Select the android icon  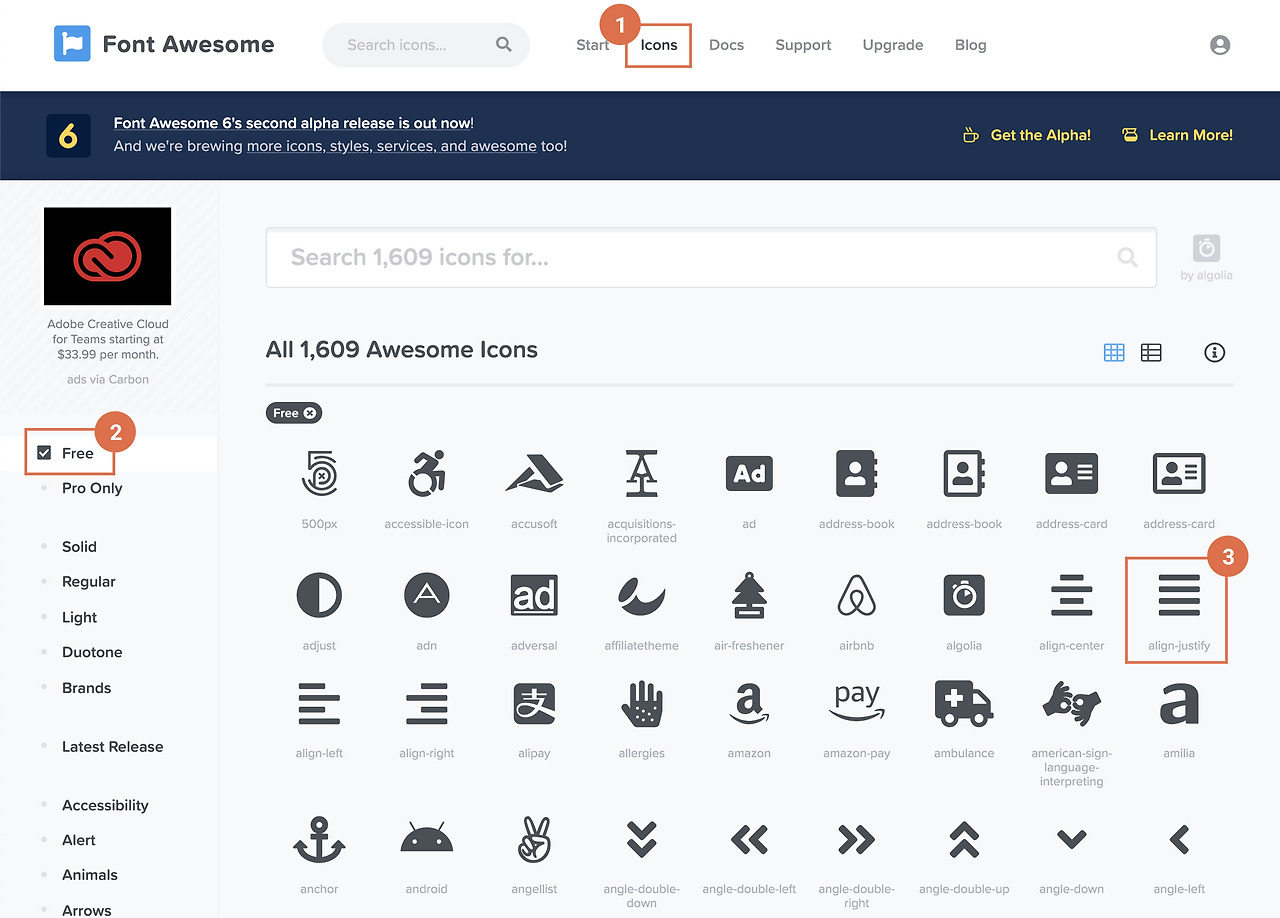click(x=426, y=840)
